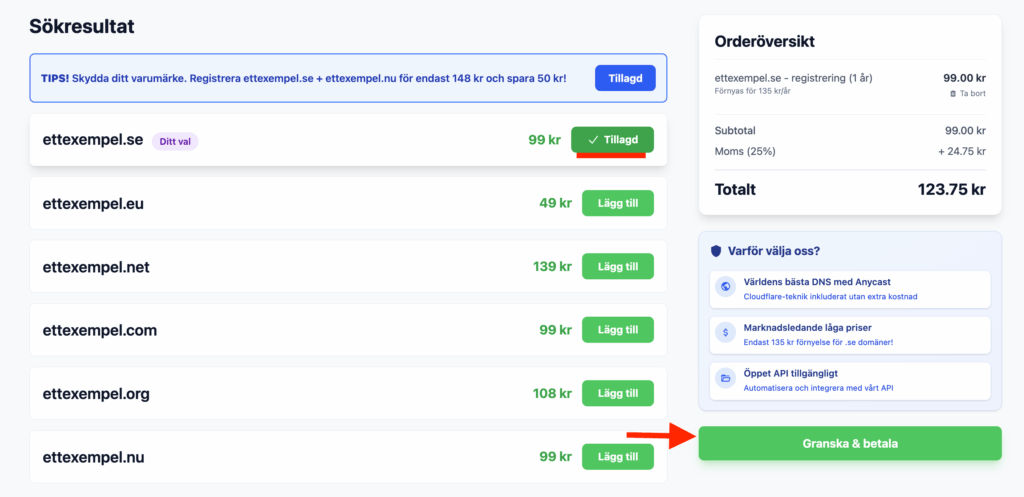
Task: Click the Ditt val badge
Action: (x=175, y=141)
